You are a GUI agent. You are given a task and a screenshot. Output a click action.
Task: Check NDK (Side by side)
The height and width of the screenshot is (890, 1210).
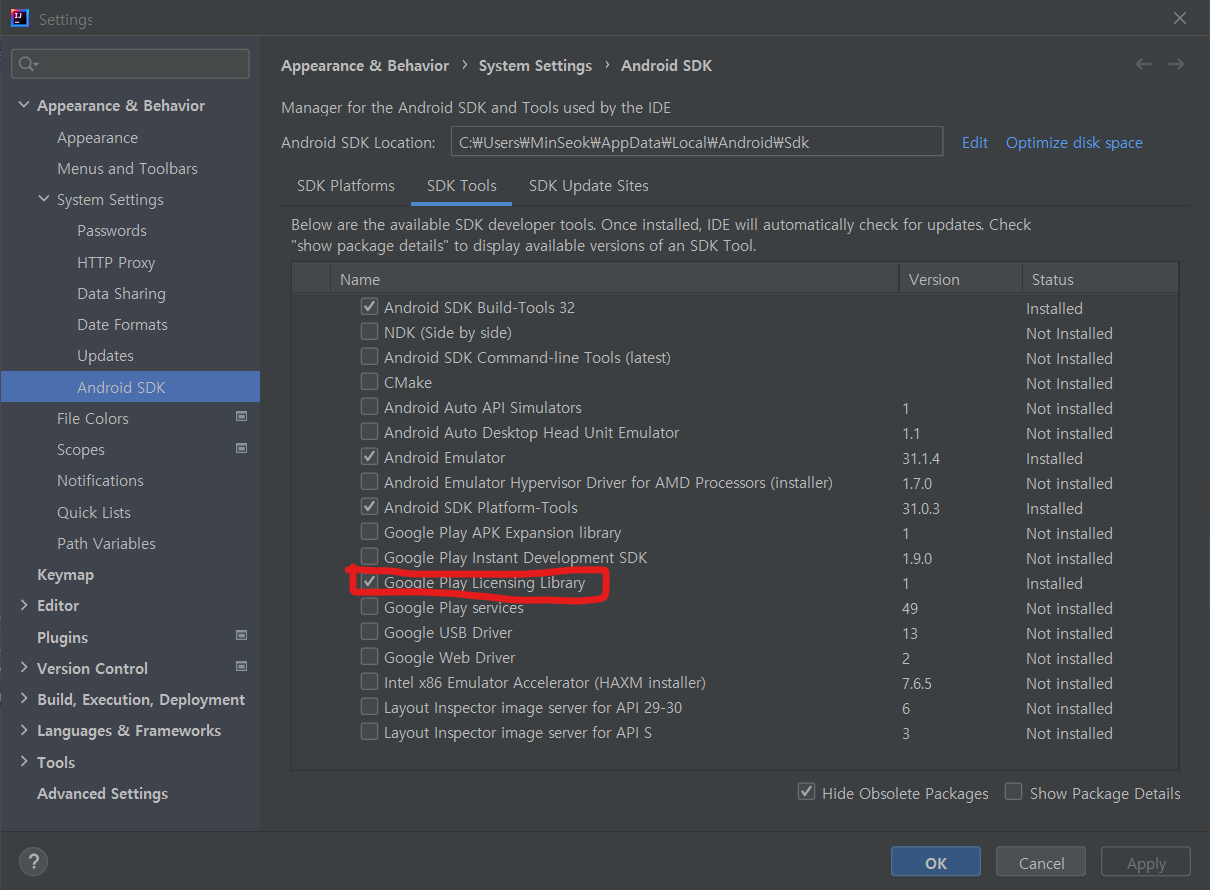(369, 332)
